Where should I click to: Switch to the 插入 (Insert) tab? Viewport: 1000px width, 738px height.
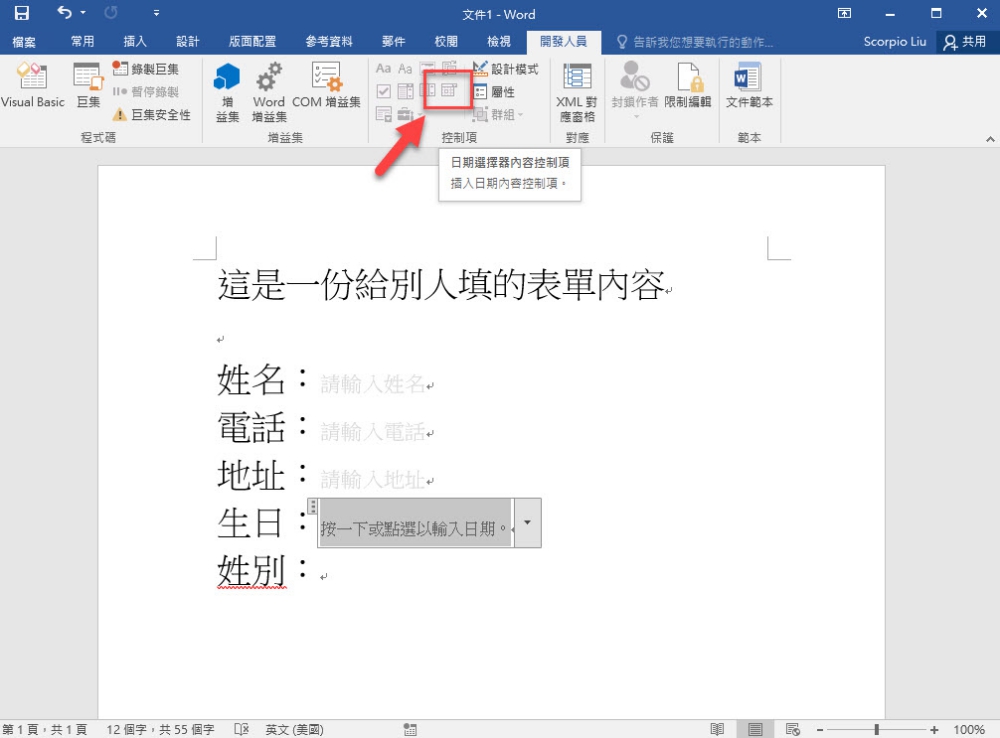135,41
